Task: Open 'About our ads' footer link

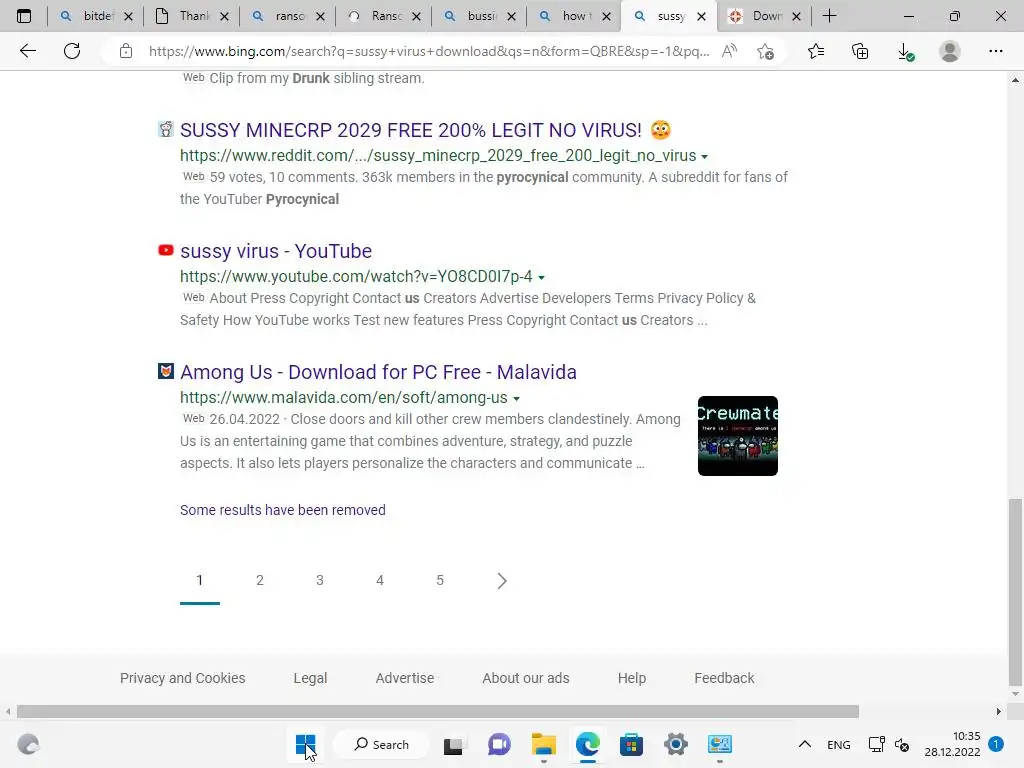Action: [x=526, y=678]
